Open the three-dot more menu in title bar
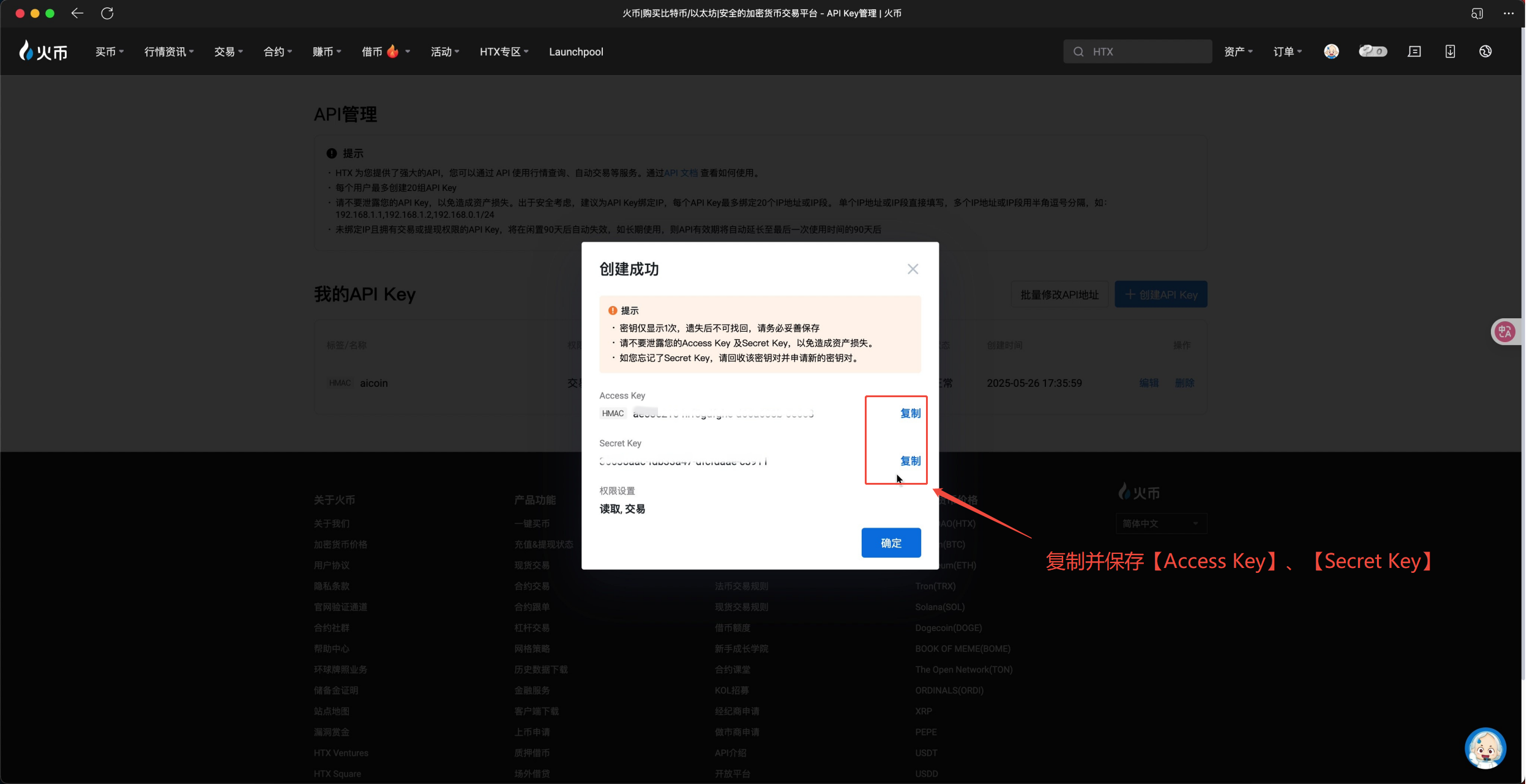 [1509, 13]
